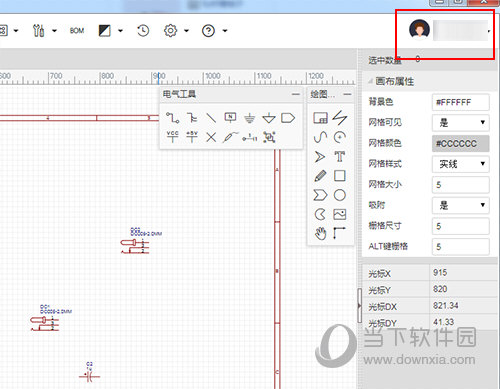Screen dimensions: 500x389
Task: Expand the settings gear dropdown arrow
Action: pos(186,31)
